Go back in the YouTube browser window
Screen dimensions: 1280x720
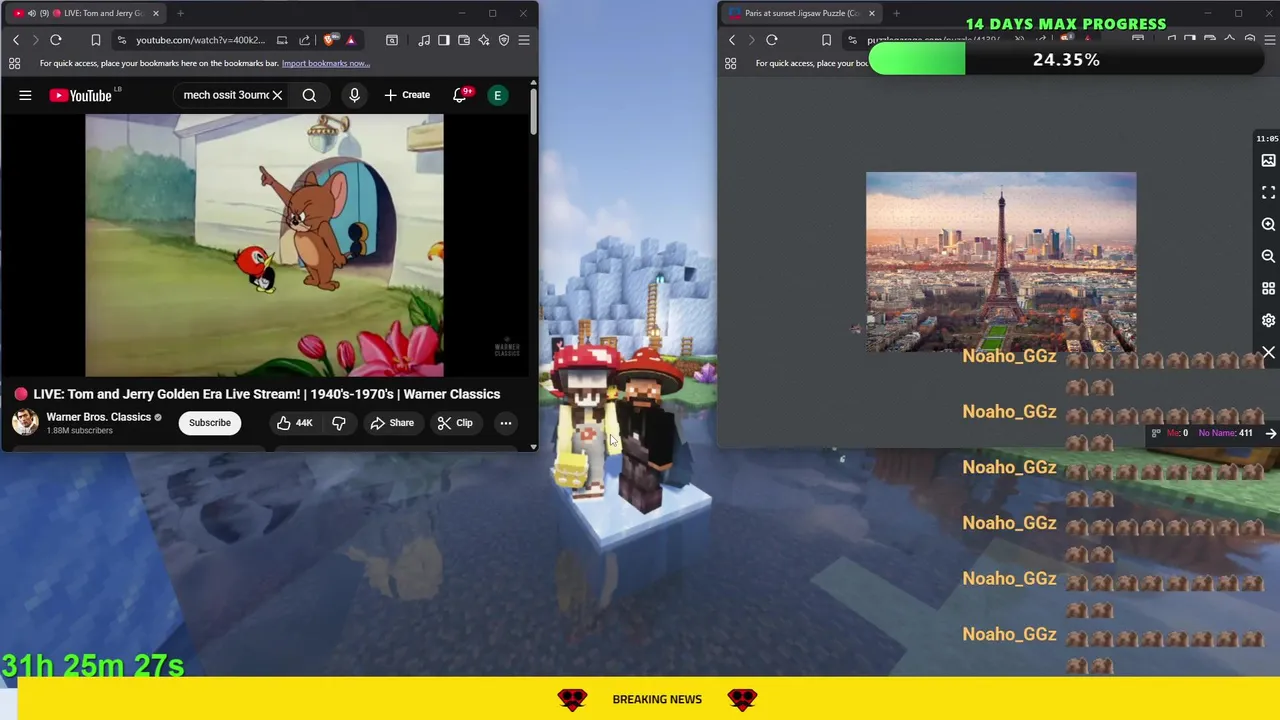pyautogui.click(x=16, y=40)
